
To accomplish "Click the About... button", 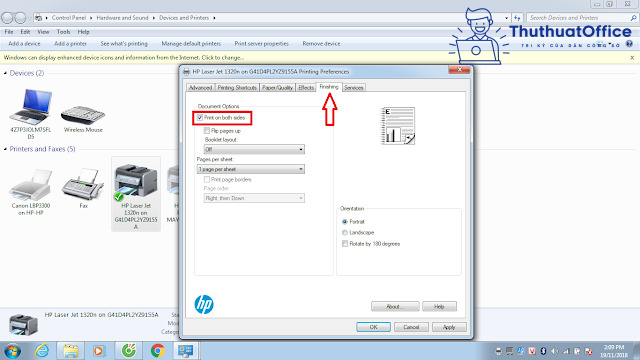I will (x=395, y=307).
